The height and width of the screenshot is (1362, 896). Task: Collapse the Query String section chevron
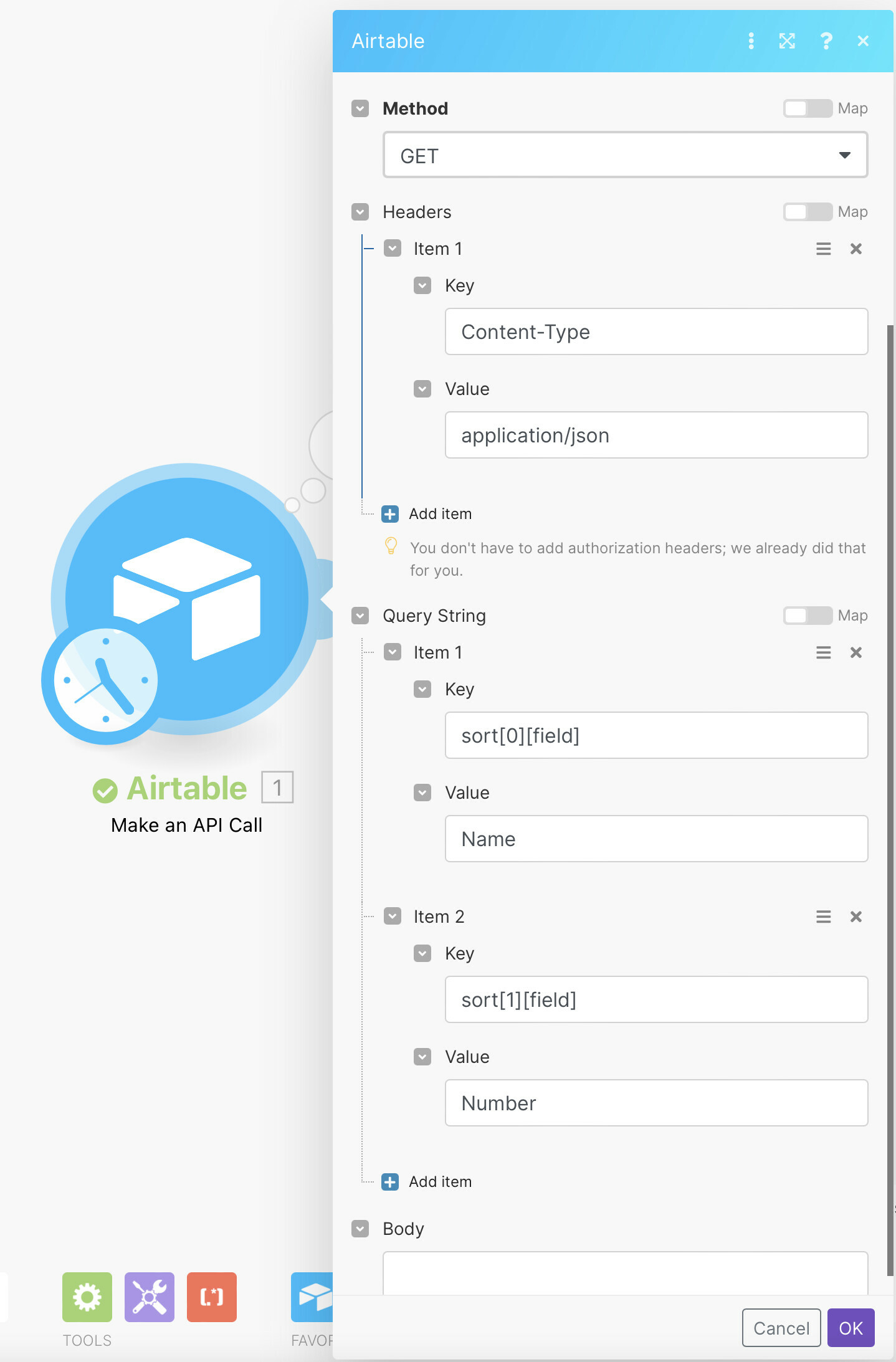coord(360,616)
